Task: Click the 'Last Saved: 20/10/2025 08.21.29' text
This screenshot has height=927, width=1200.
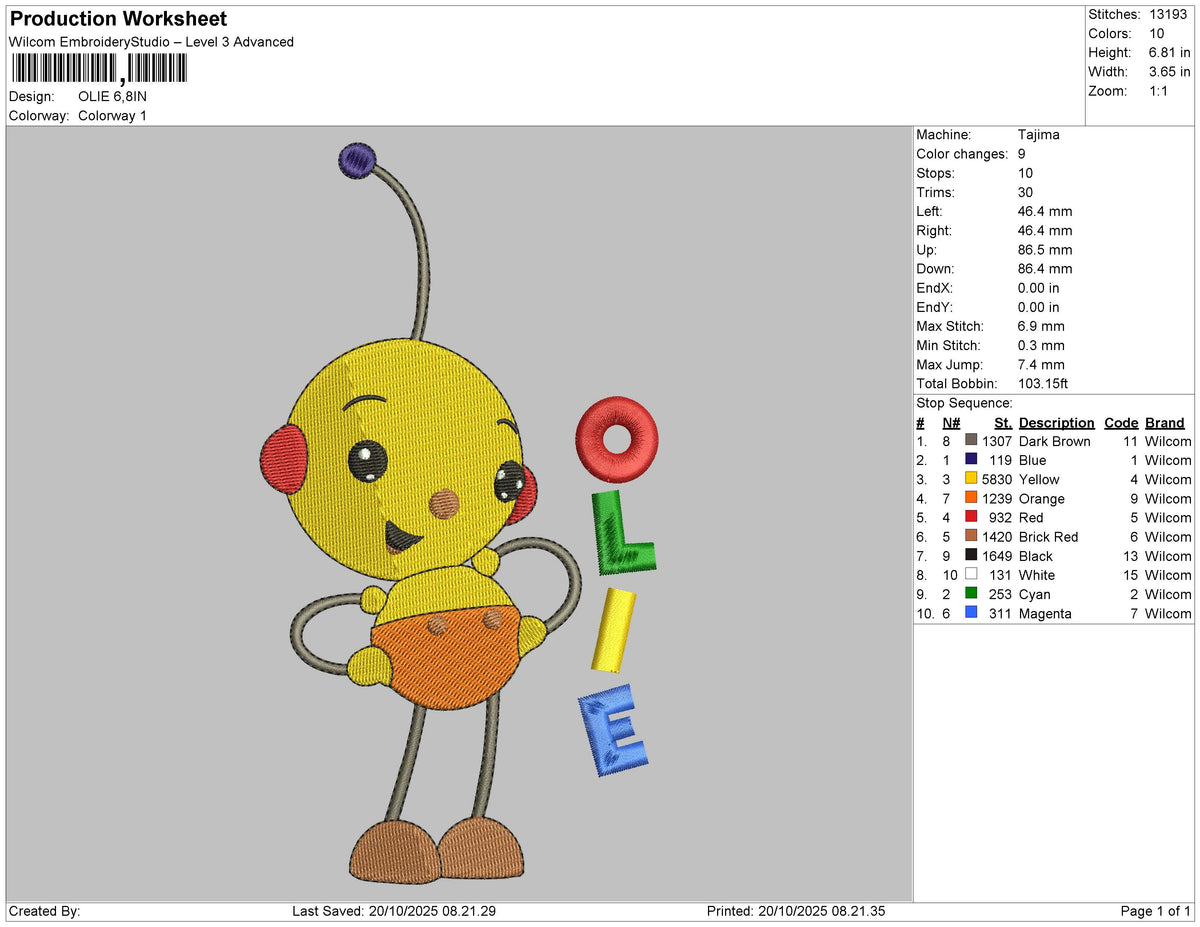Action: (394, 911)
